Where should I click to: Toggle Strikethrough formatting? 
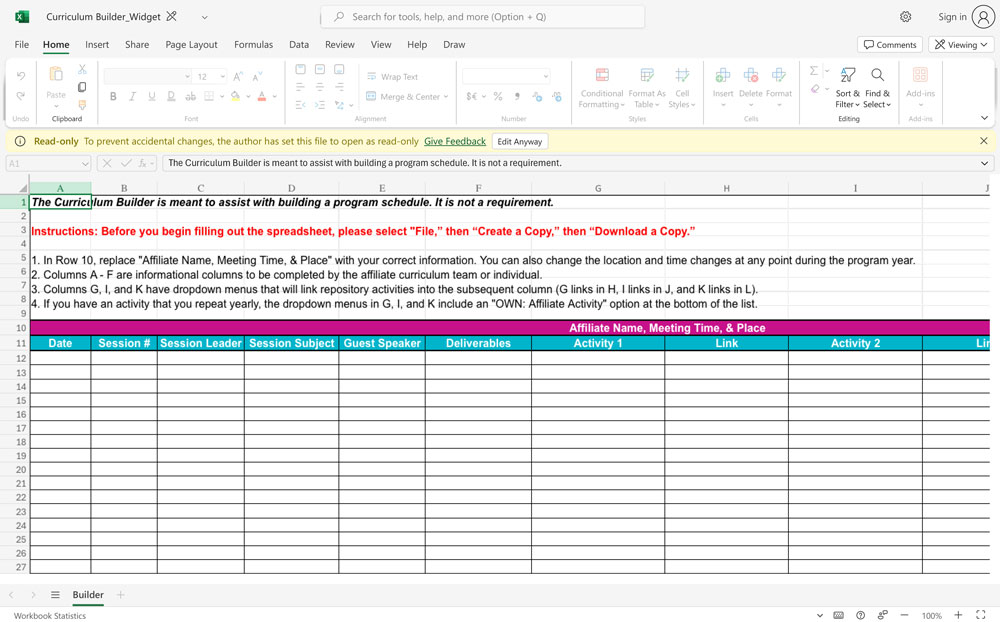[190, 96]
